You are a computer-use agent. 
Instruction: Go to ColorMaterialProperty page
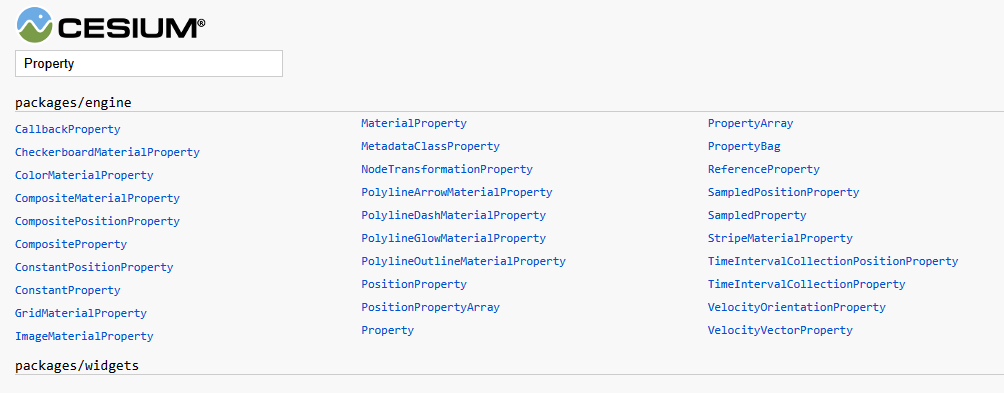(84, 175)
